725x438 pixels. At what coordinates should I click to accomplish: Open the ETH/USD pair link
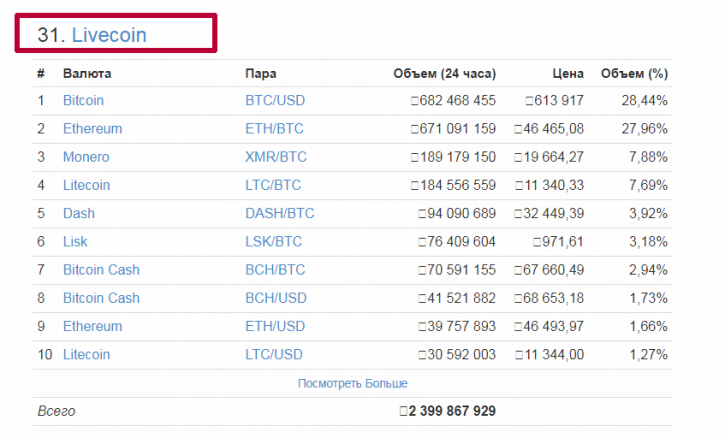coord(275,326)
